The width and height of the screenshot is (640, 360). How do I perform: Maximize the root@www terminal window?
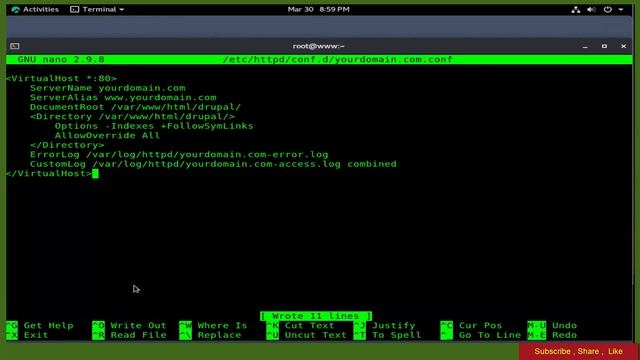click(604, 46)
